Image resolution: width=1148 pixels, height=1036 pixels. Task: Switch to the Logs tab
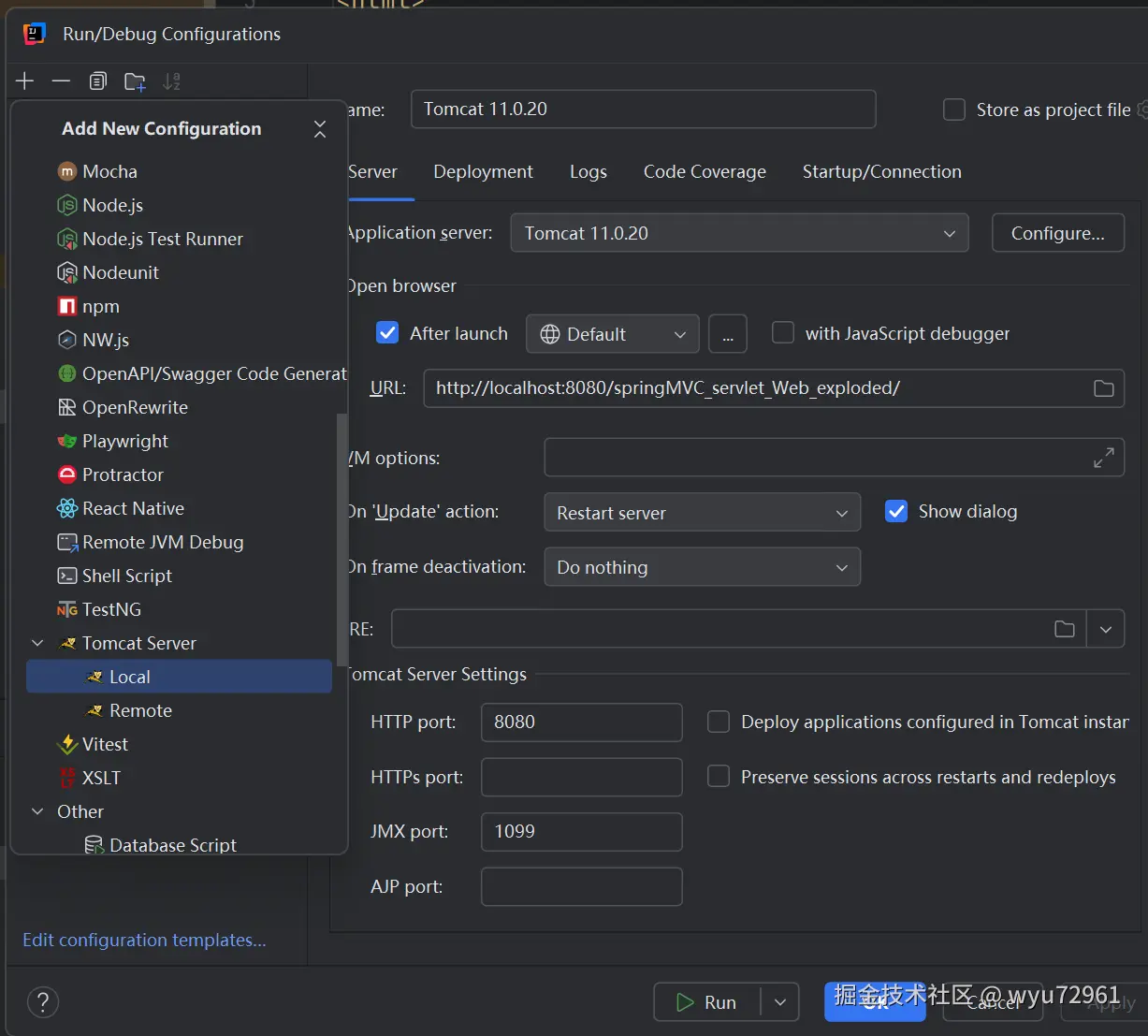click(589, 172)
